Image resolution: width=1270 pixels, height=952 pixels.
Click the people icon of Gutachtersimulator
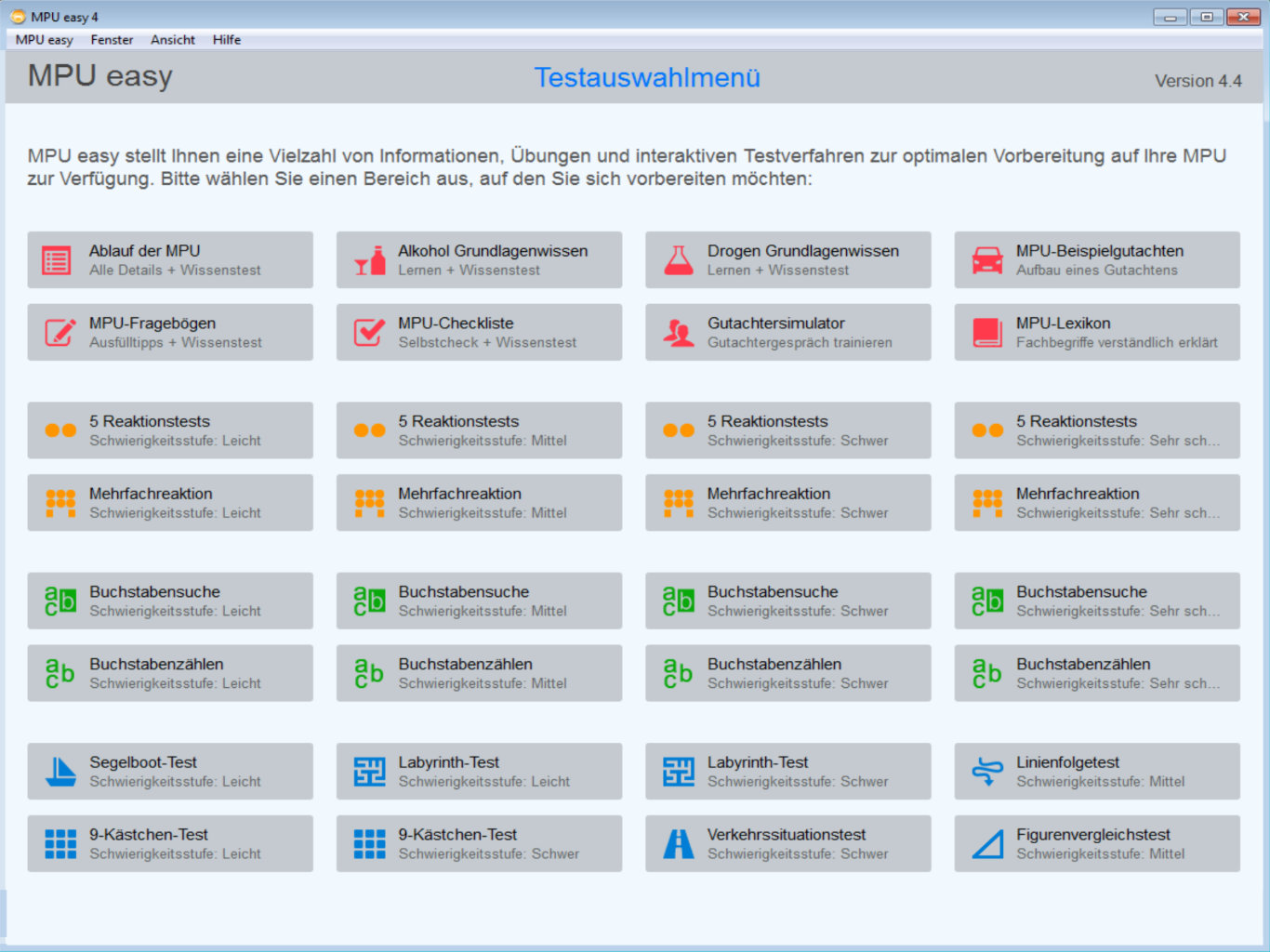point(679,332)
